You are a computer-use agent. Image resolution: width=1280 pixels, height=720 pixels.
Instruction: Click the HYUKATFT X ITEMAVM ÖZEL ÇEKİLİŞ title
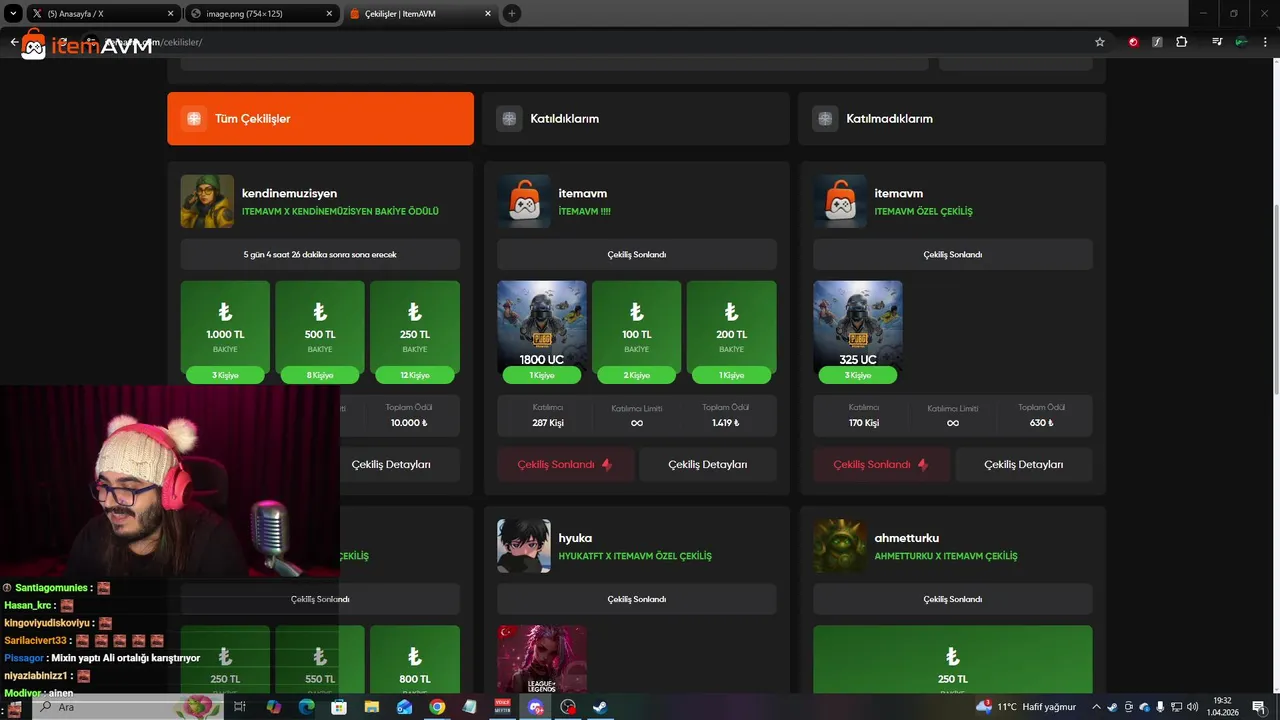pyautogui.click(x=635, y=556)
